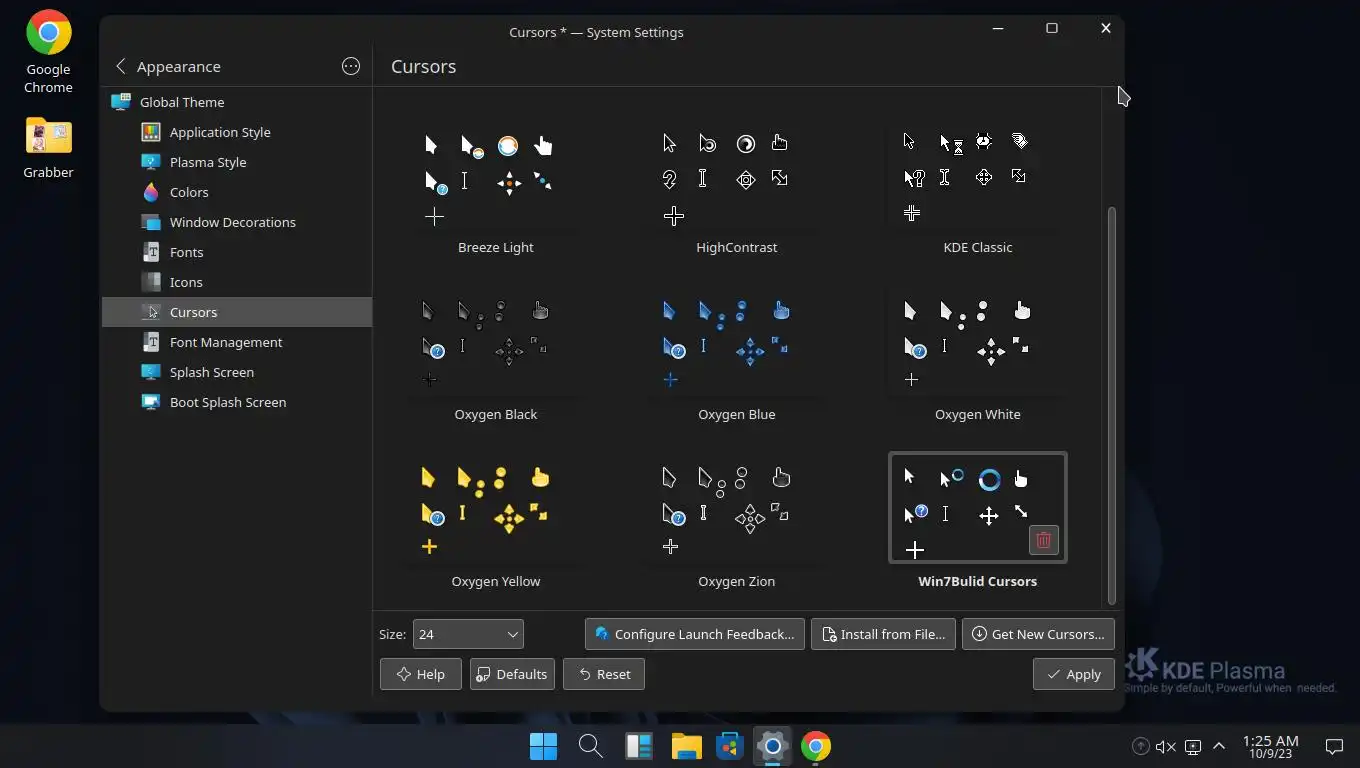The width and height of the screenshot is (1360, 768).
Task: Select the Oxygen White cursor theme
Action: coord(978,357)
